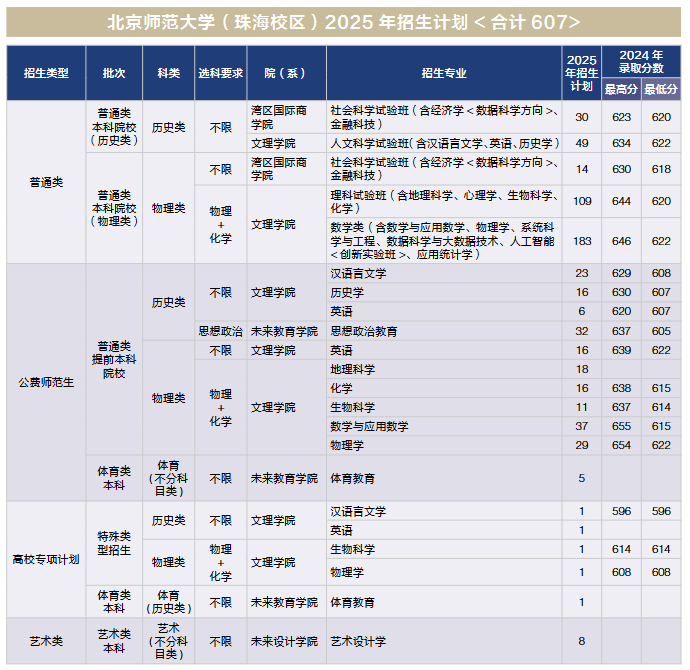Select the 高校专项计划 admission type cell
Viewport: 690px width, 670px height.
tap(46, 560)
